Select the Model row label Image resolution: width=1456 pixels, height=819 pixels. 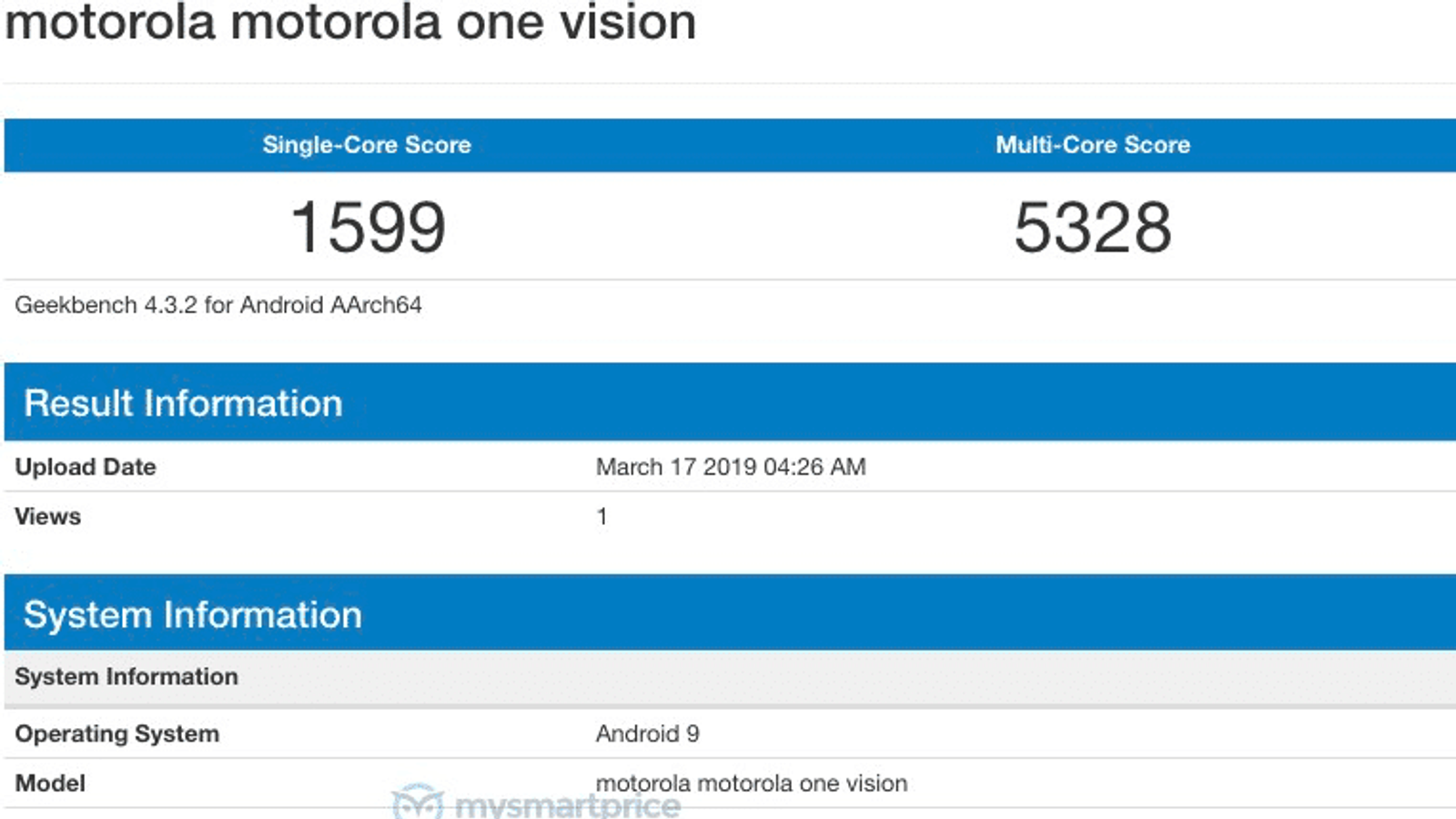[x=50, y=783]
